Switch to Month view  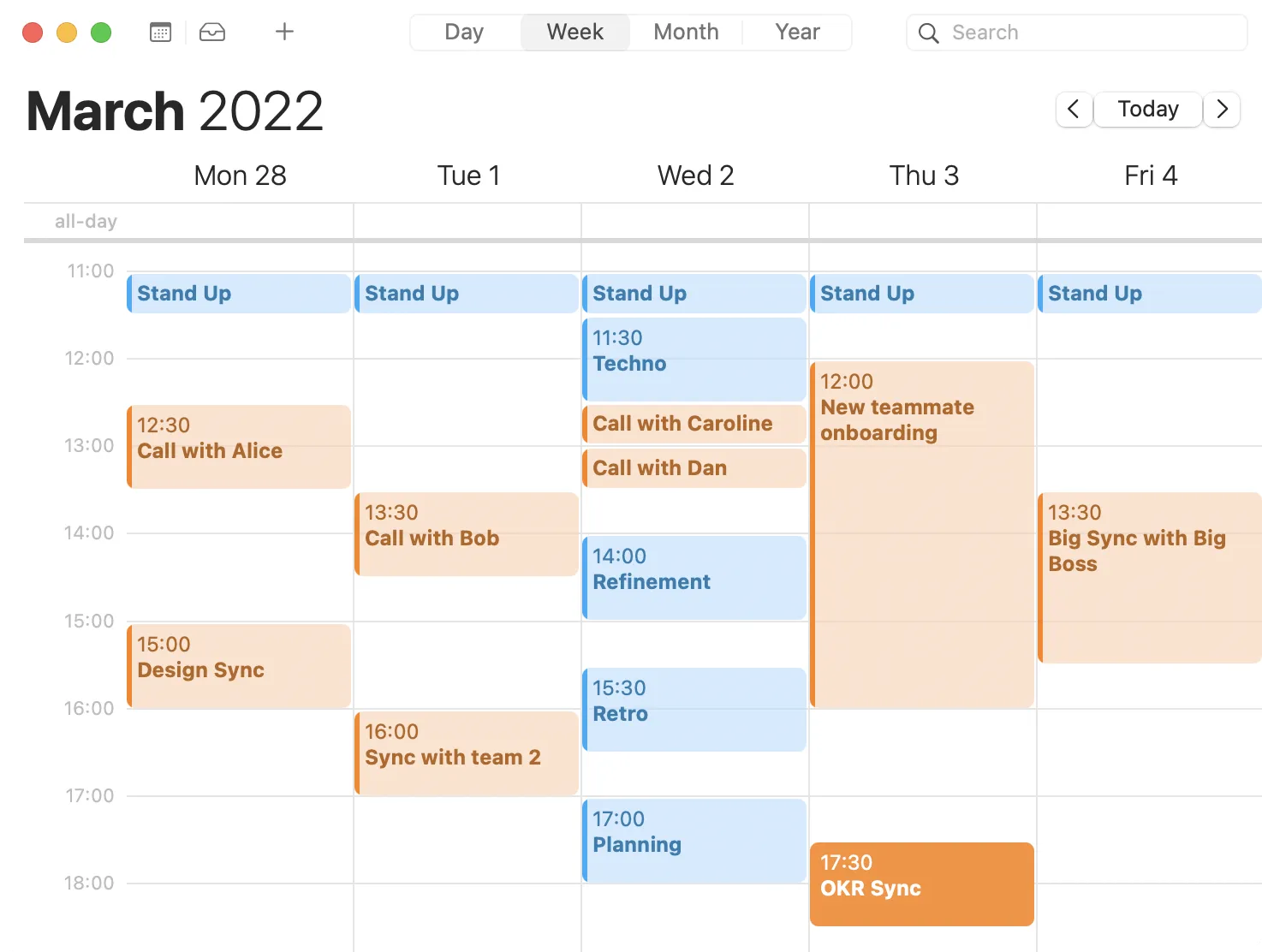coord(686,32)
